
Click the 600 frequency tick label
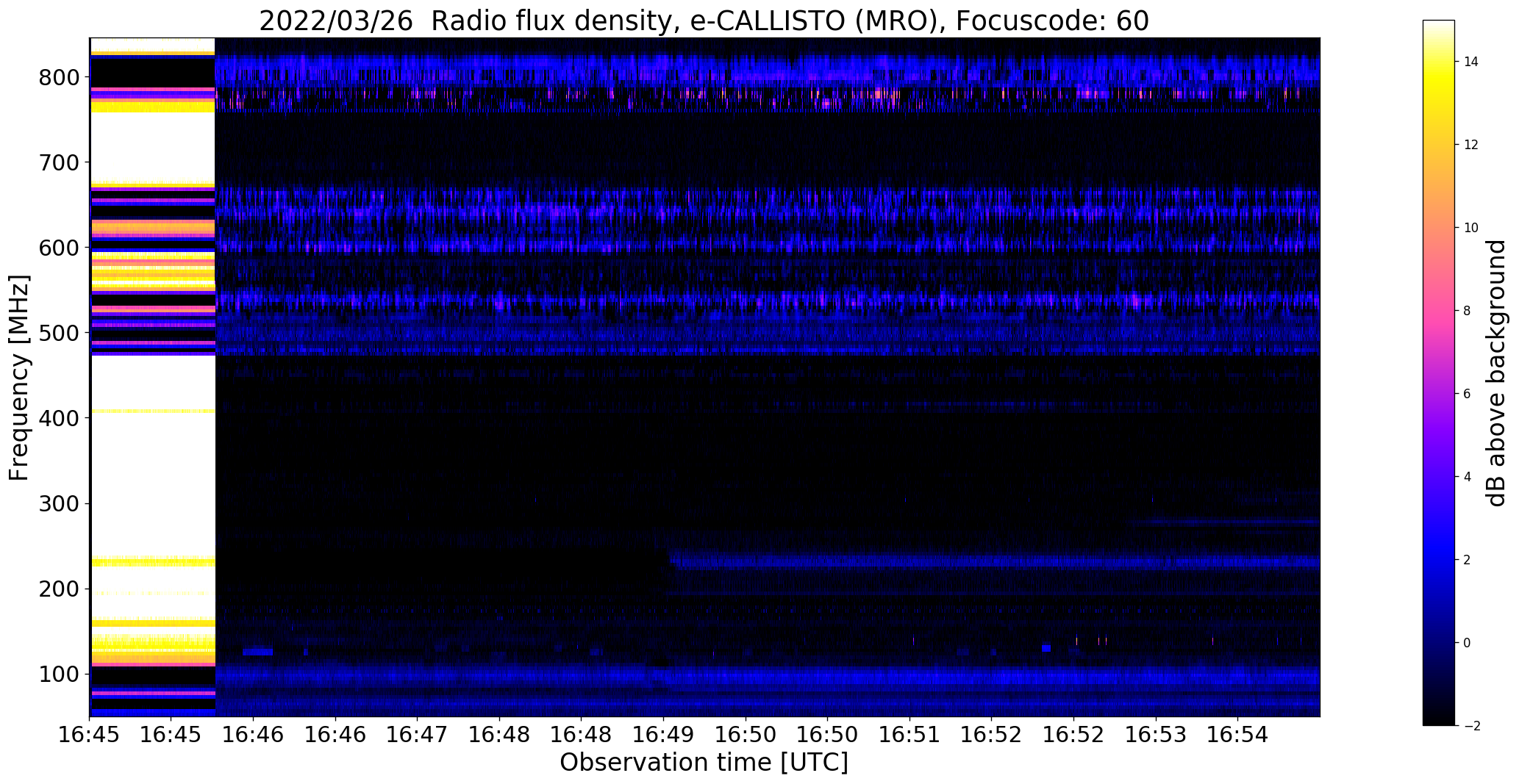[x=60, y=248]
